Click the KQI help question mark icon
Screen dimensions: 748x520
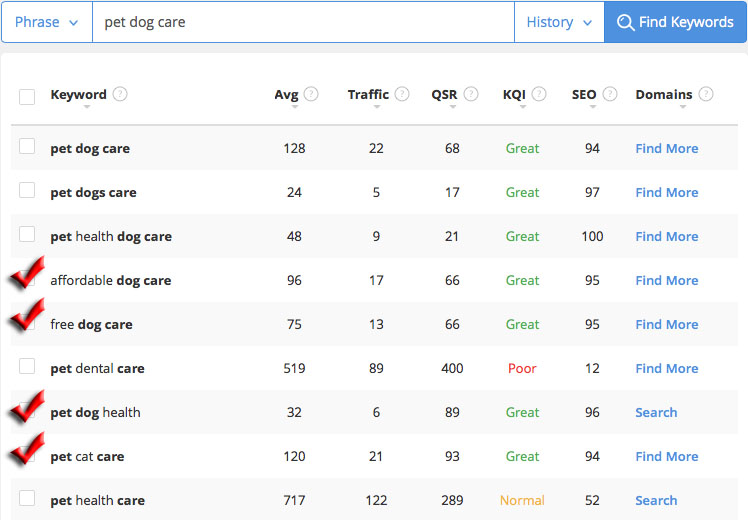(539, 94)
